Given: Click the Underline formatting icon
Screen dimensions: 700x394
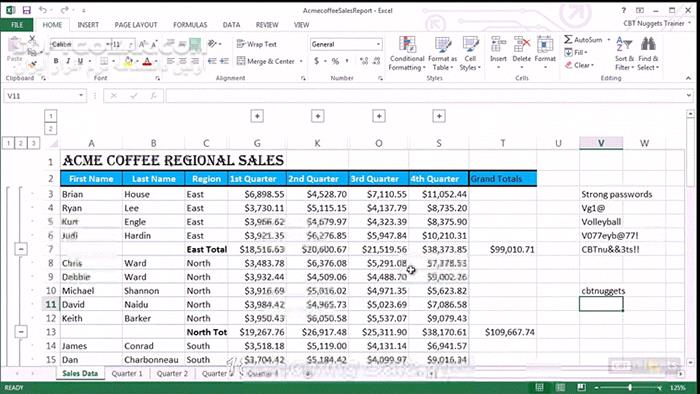Looking at the screenshot, I should 80,61.
